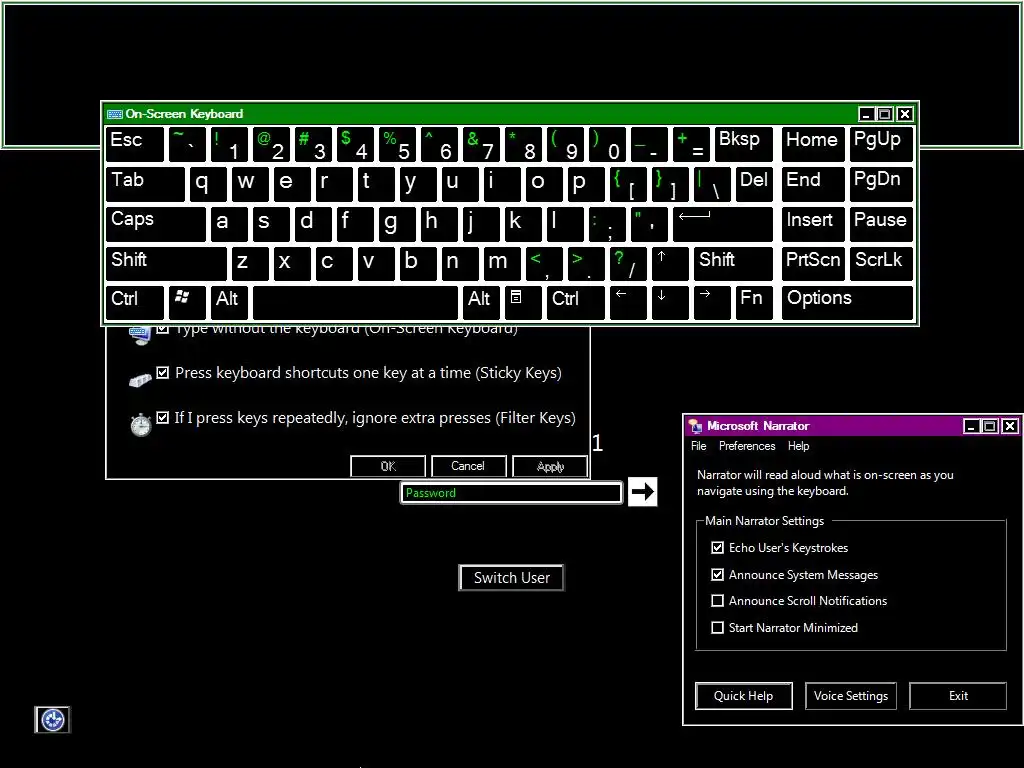Click the @ 2 key on the keyboard
Image resolution: width=1024 pixels, height=768 pixels.
coord(271,144)
